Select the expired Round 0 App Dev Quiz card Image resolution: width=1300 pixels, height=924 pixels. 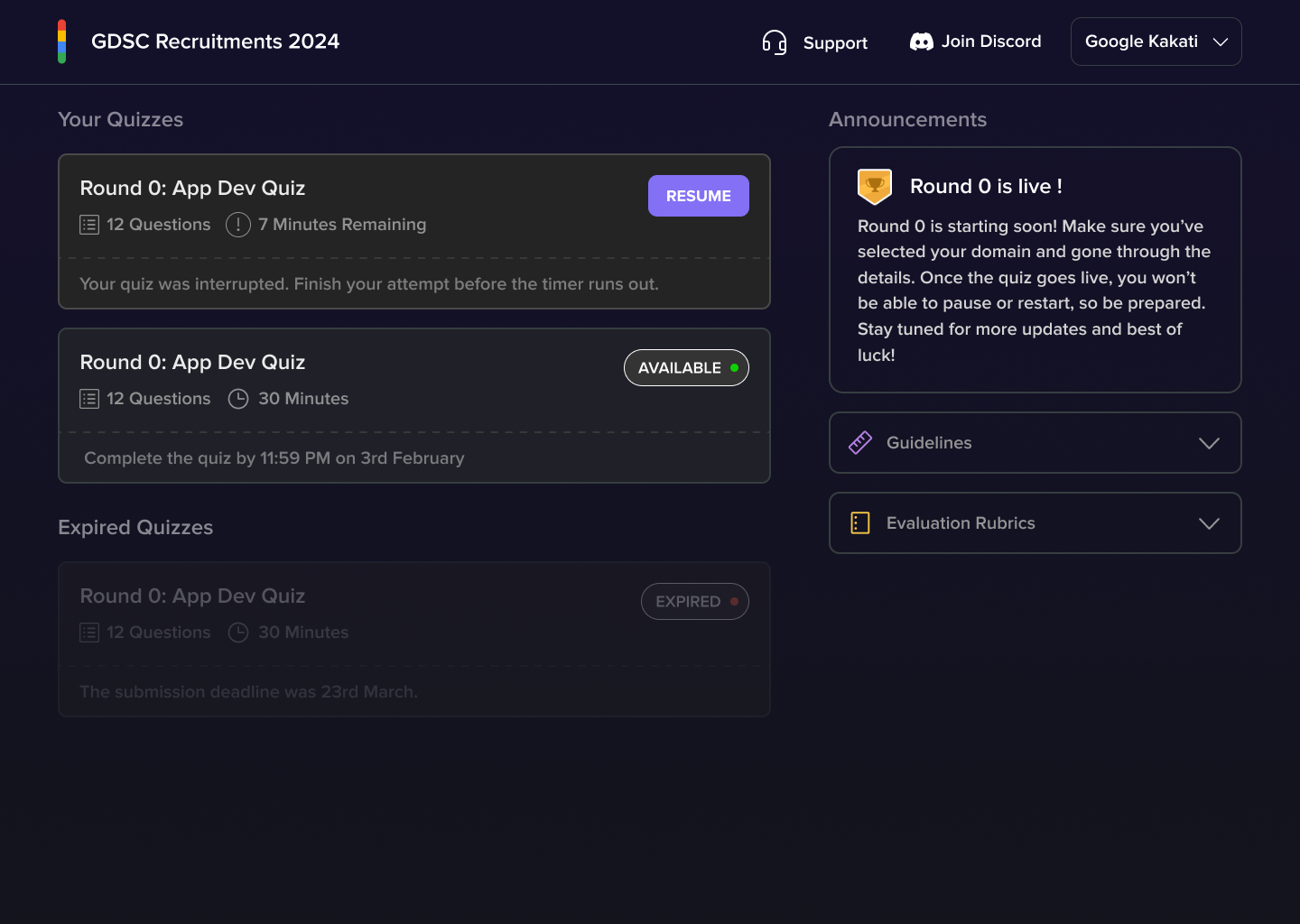(x=414, y=639)
